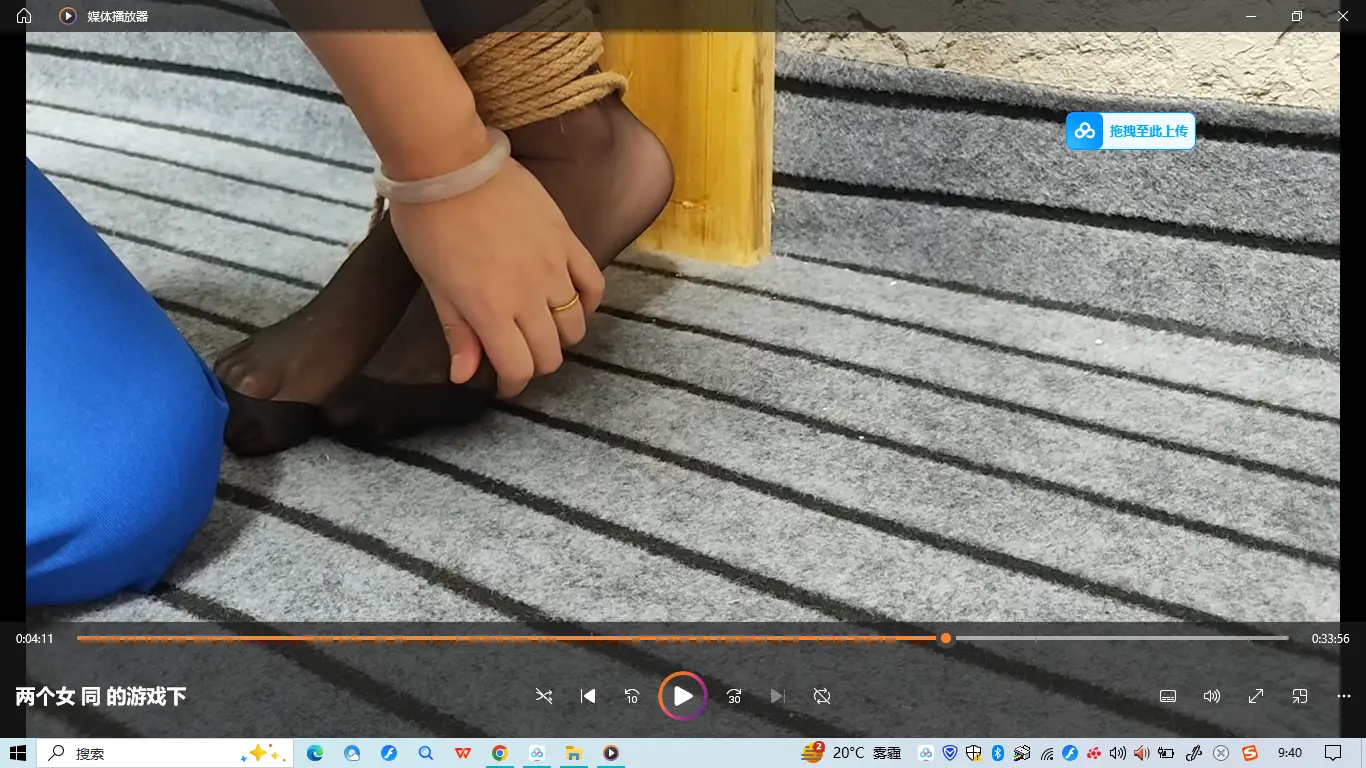Click the Baidu cloud upload floating button
The image size is (1366, 768).
pyautogui.click(x=1130, y=131)
